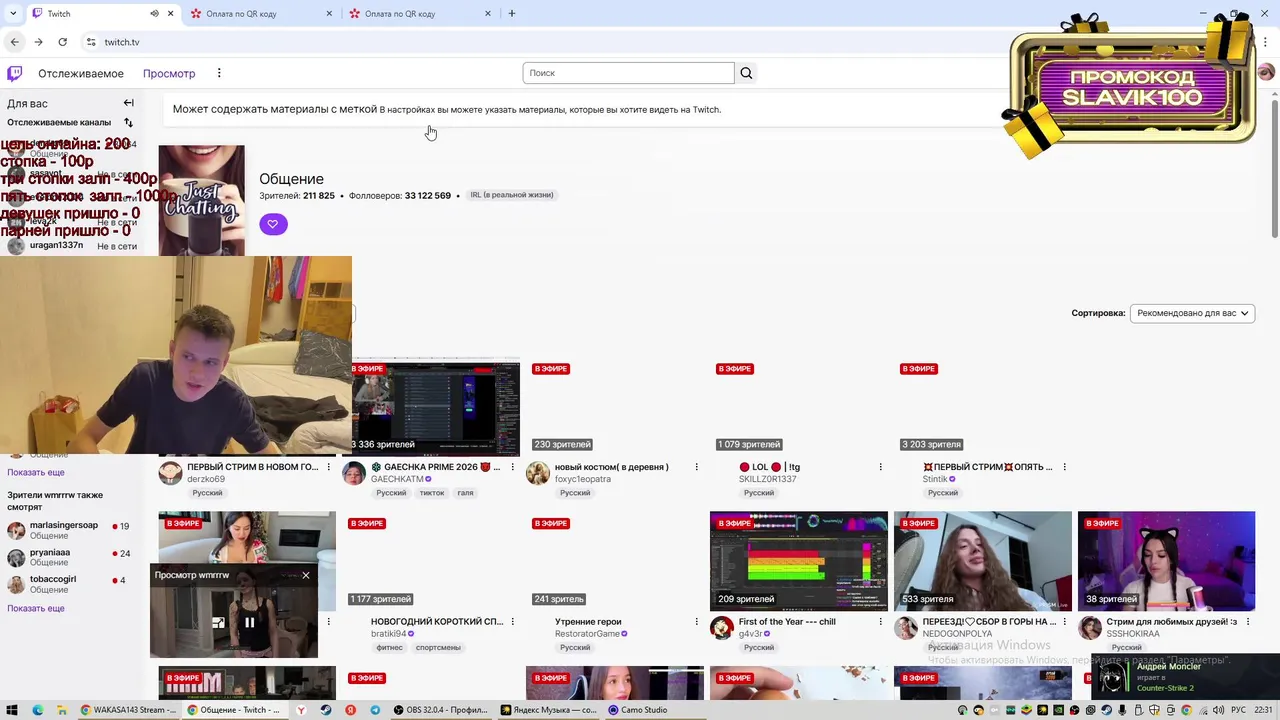The width and height of the screenshot is (1280, 720).
Task: Pause the wmrrrw mini player stream
Action: (249, 622)
